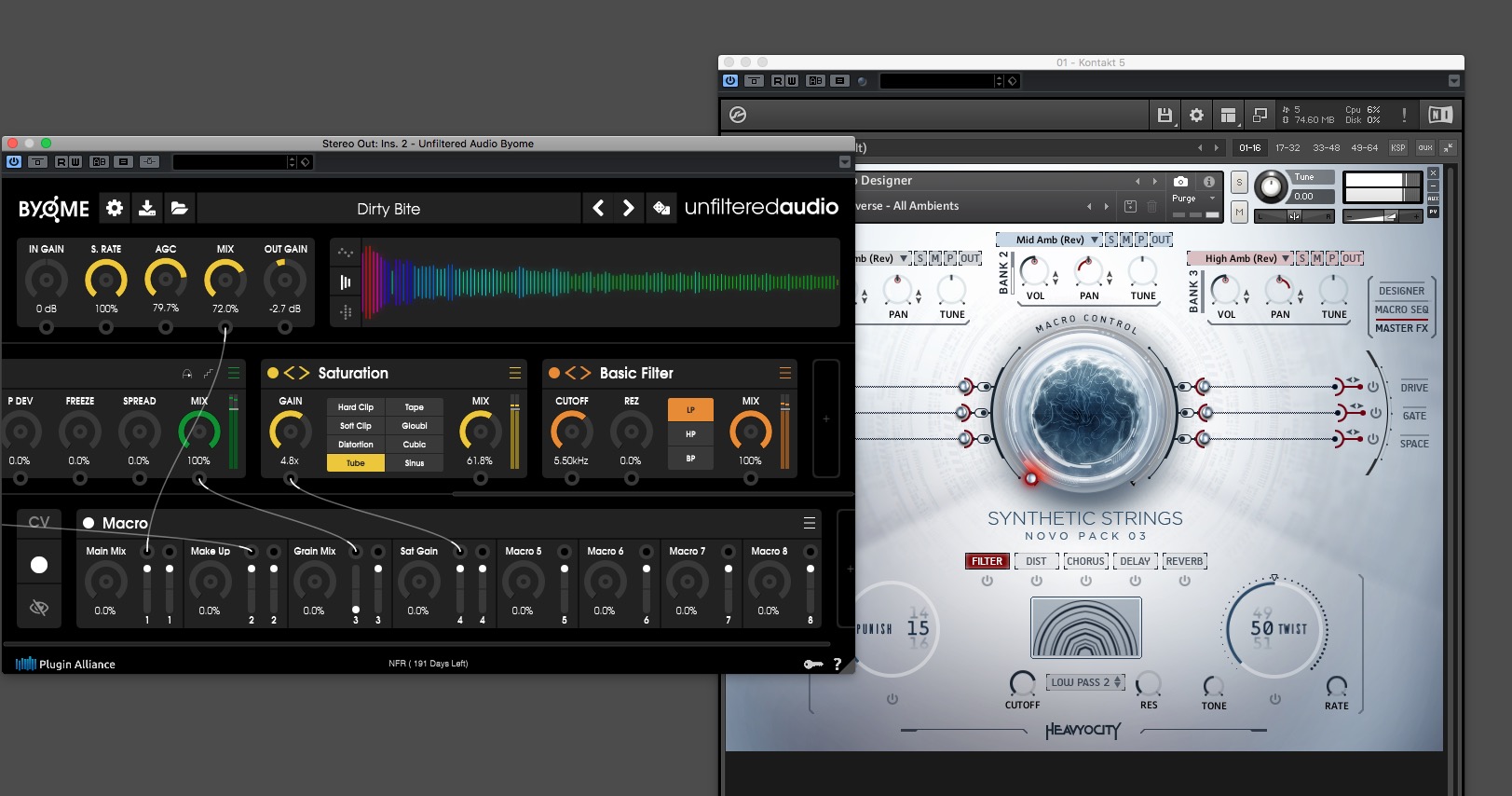This screenshot has height=796, width=1512.
Task: Click Kontakt browser logo icon at left
Action: pos(738,115)
